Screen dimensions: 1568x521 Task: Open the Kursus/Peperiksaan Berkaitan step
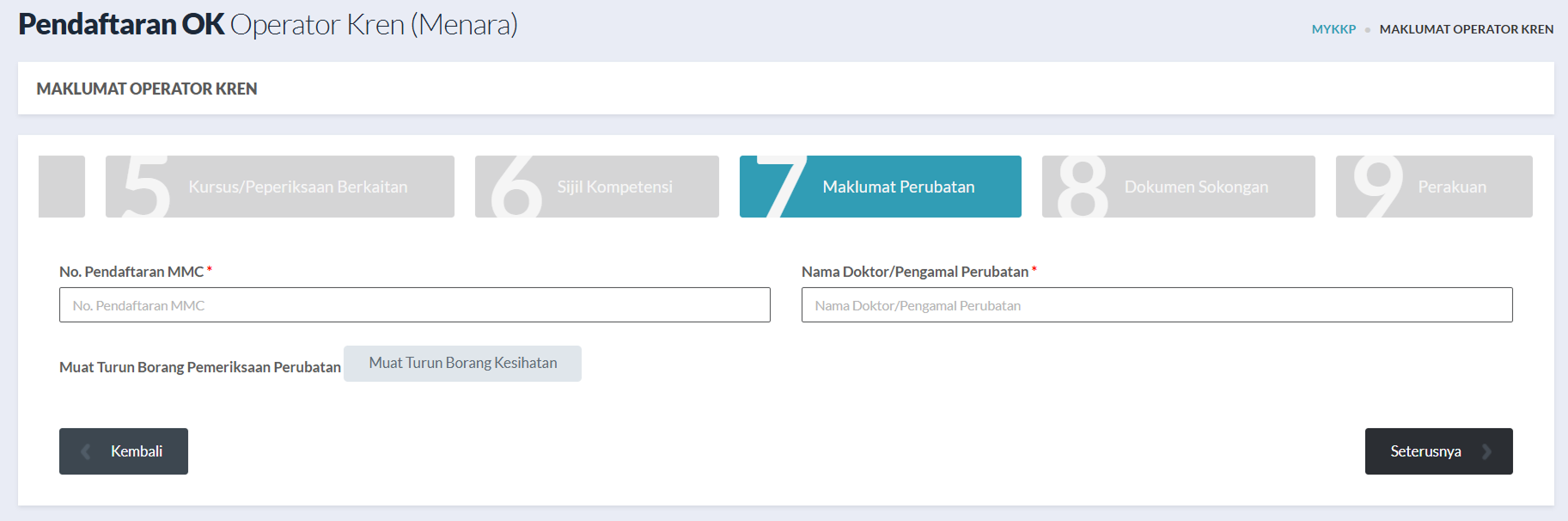point(297,187)
